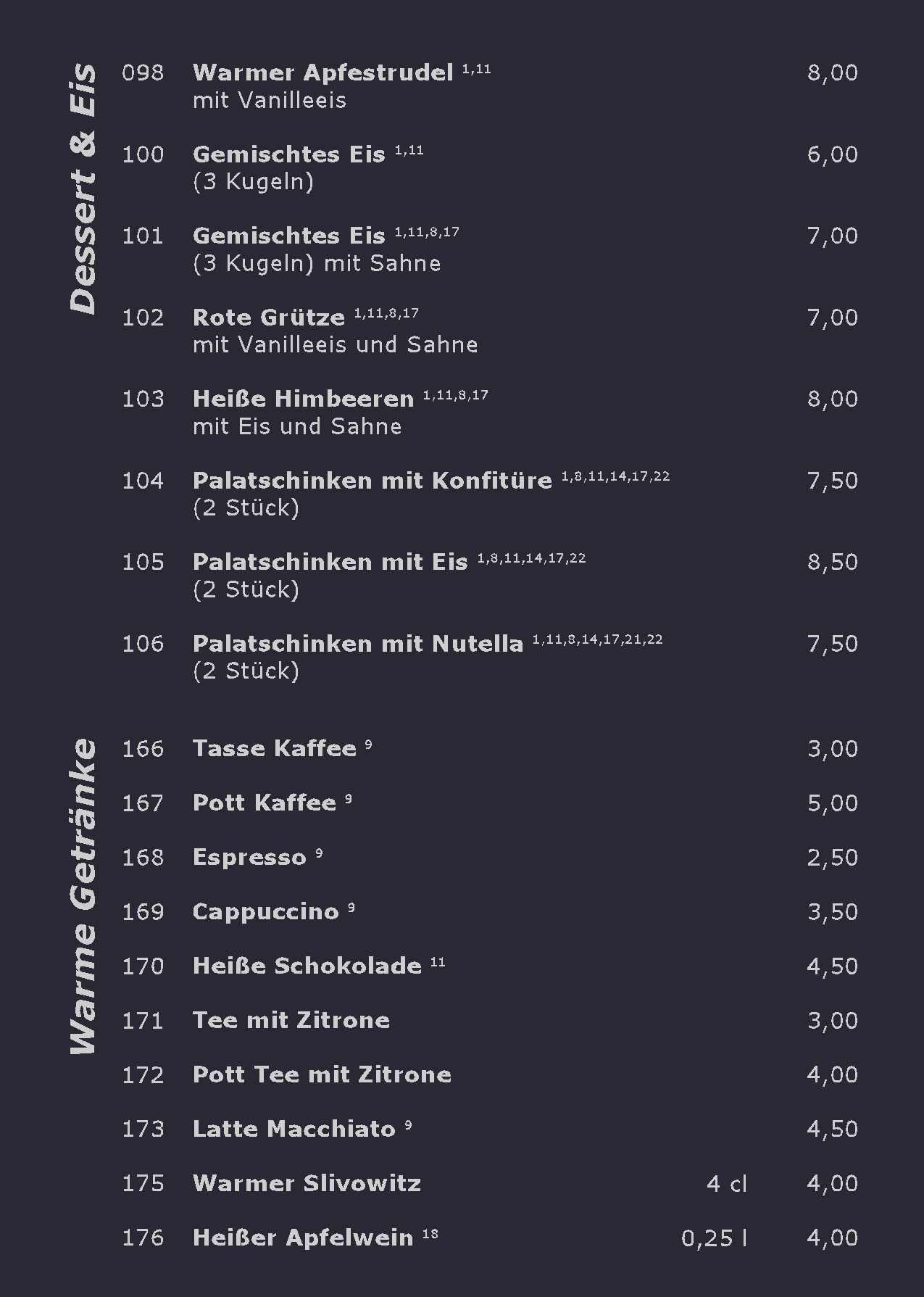
Task: Select Pott Kaffee from the drinks
Action: click(265, 803)
